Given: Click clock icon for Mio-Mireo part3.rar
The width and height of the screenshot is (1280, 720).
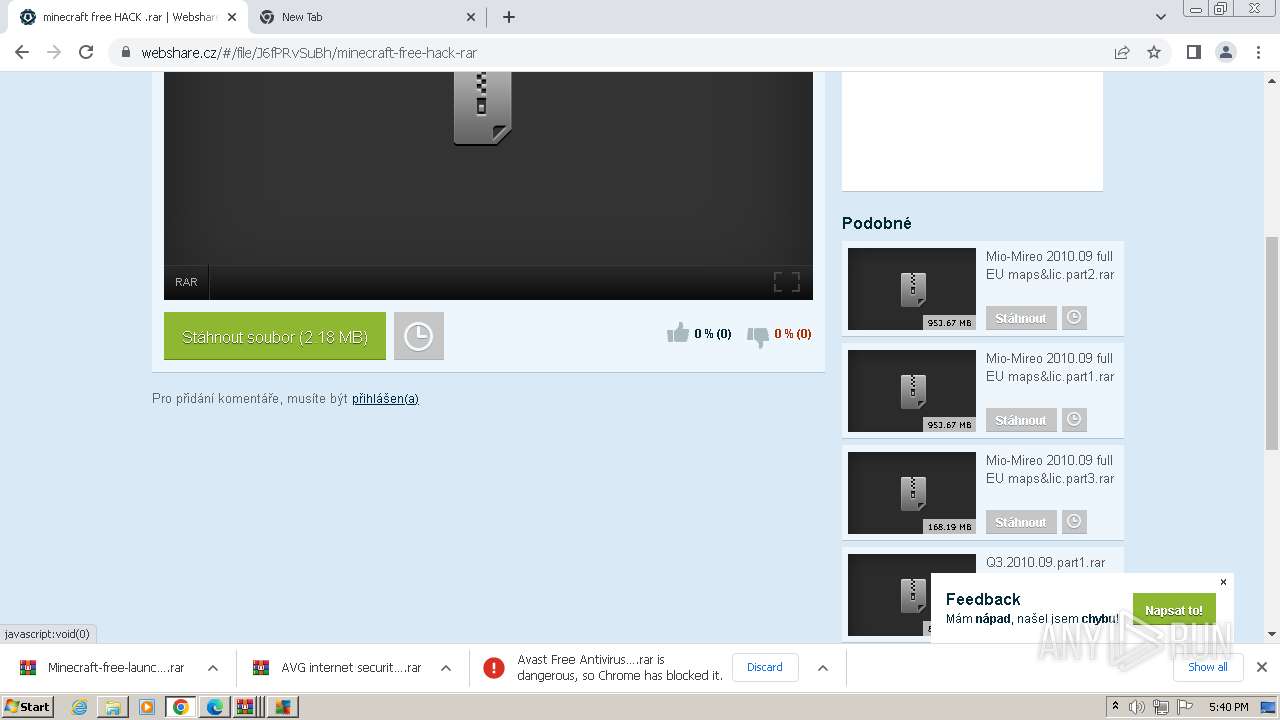Looking at the screenshot, I should coord(1074,522).
